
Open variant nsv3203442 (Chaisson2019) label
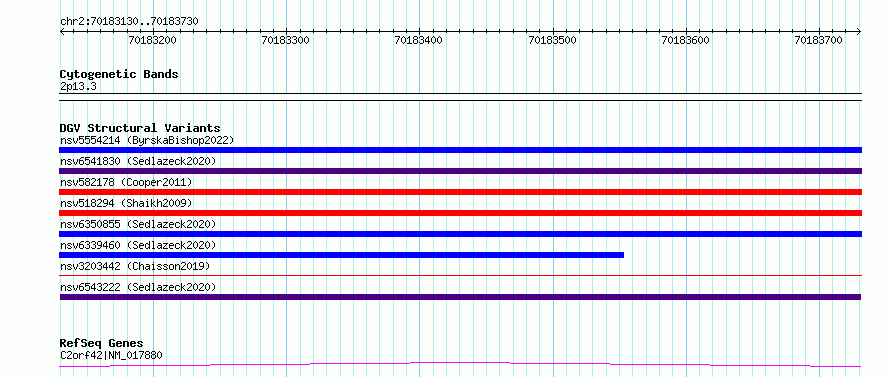(135, 266)
